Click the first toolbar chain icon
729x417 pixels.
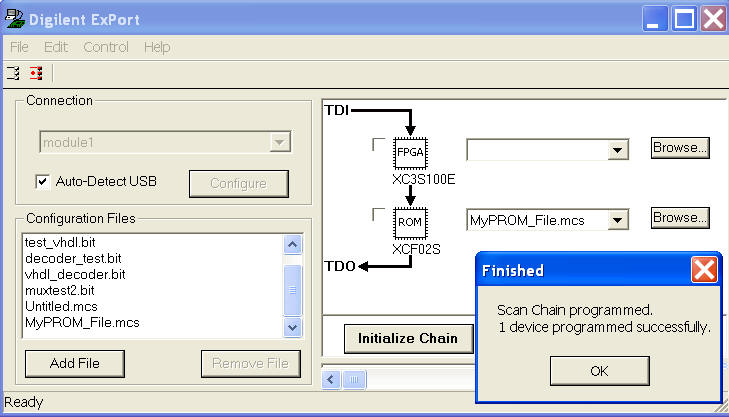pos(13,73)
